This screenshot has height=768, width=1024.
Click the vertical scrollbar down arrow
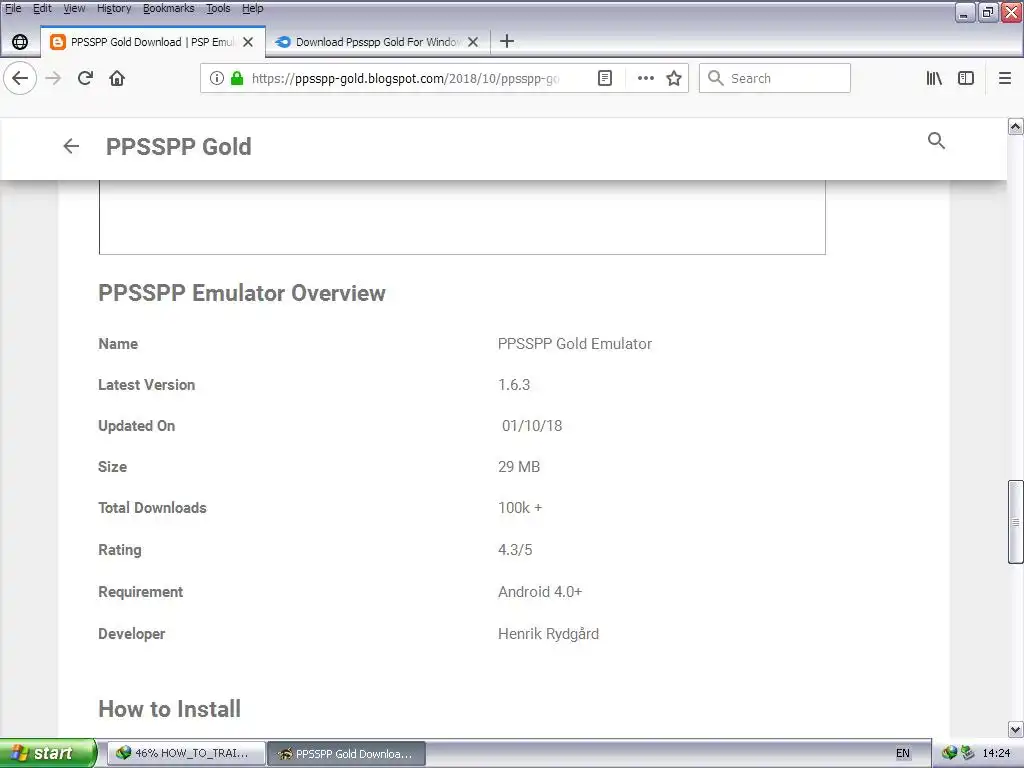1016,729
